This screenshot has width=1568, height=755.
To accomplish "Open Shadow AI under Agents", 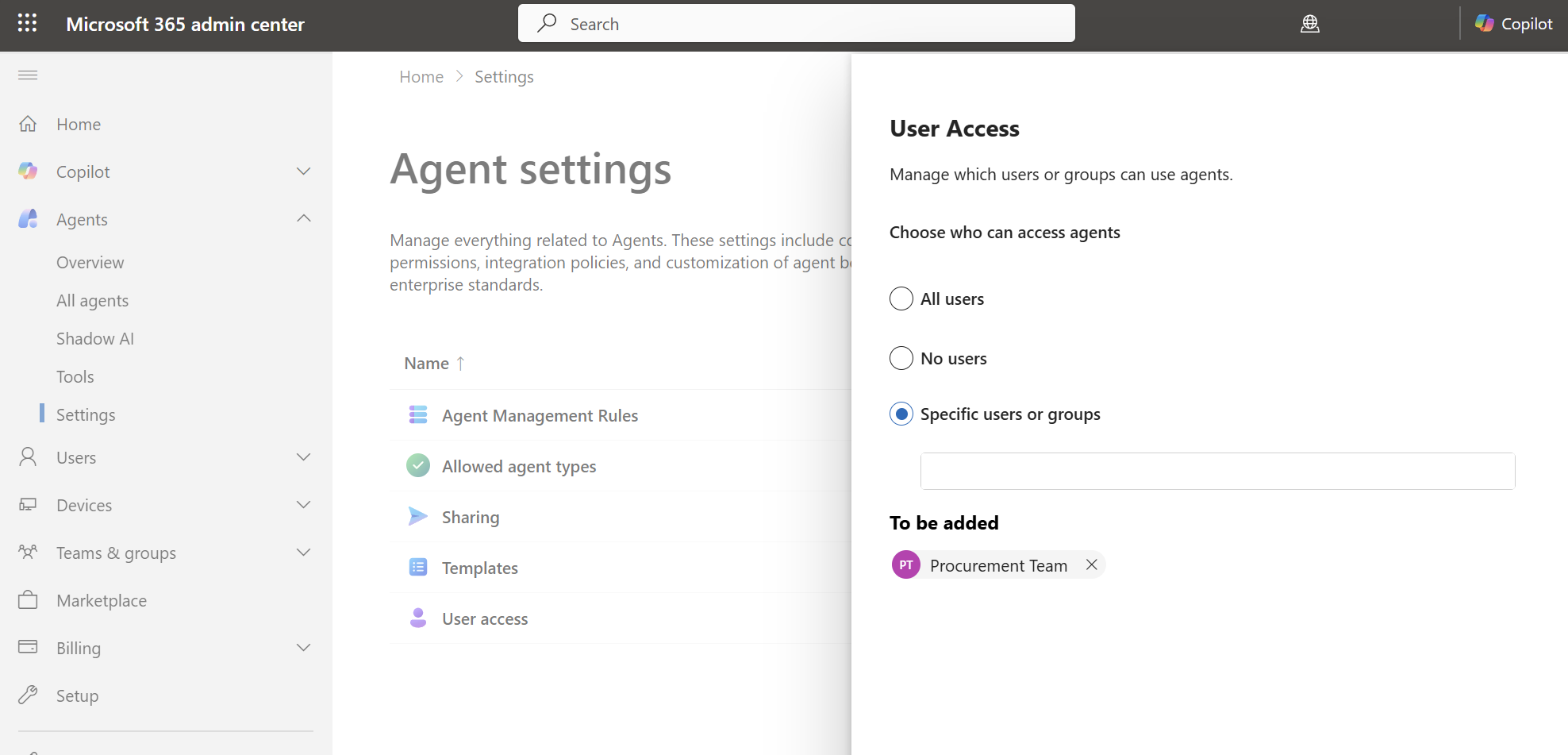I will tap(95, 339).
